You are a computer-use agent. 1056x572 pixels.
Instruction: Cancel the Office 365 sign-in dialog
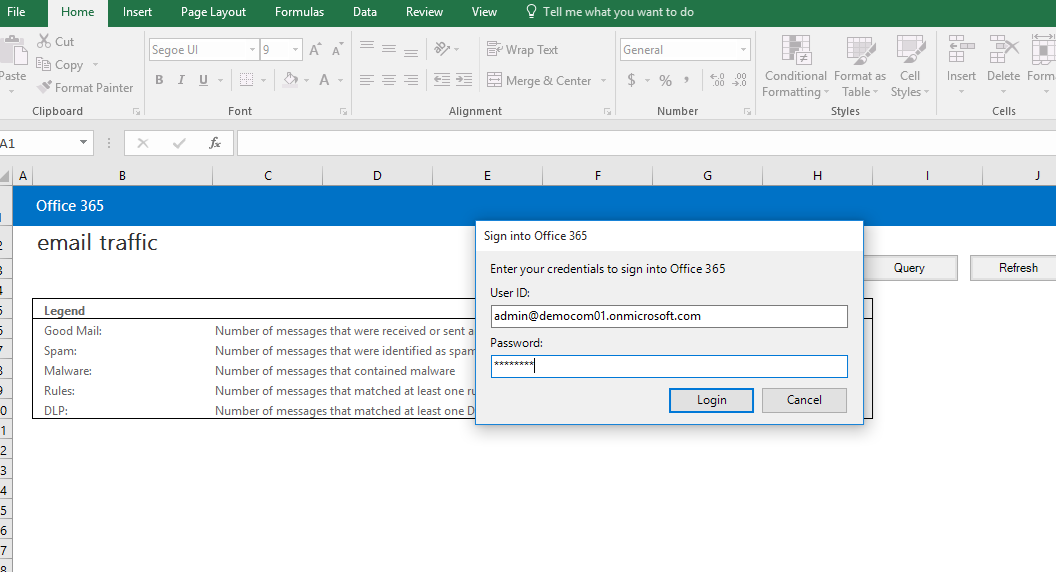[804, 400]
